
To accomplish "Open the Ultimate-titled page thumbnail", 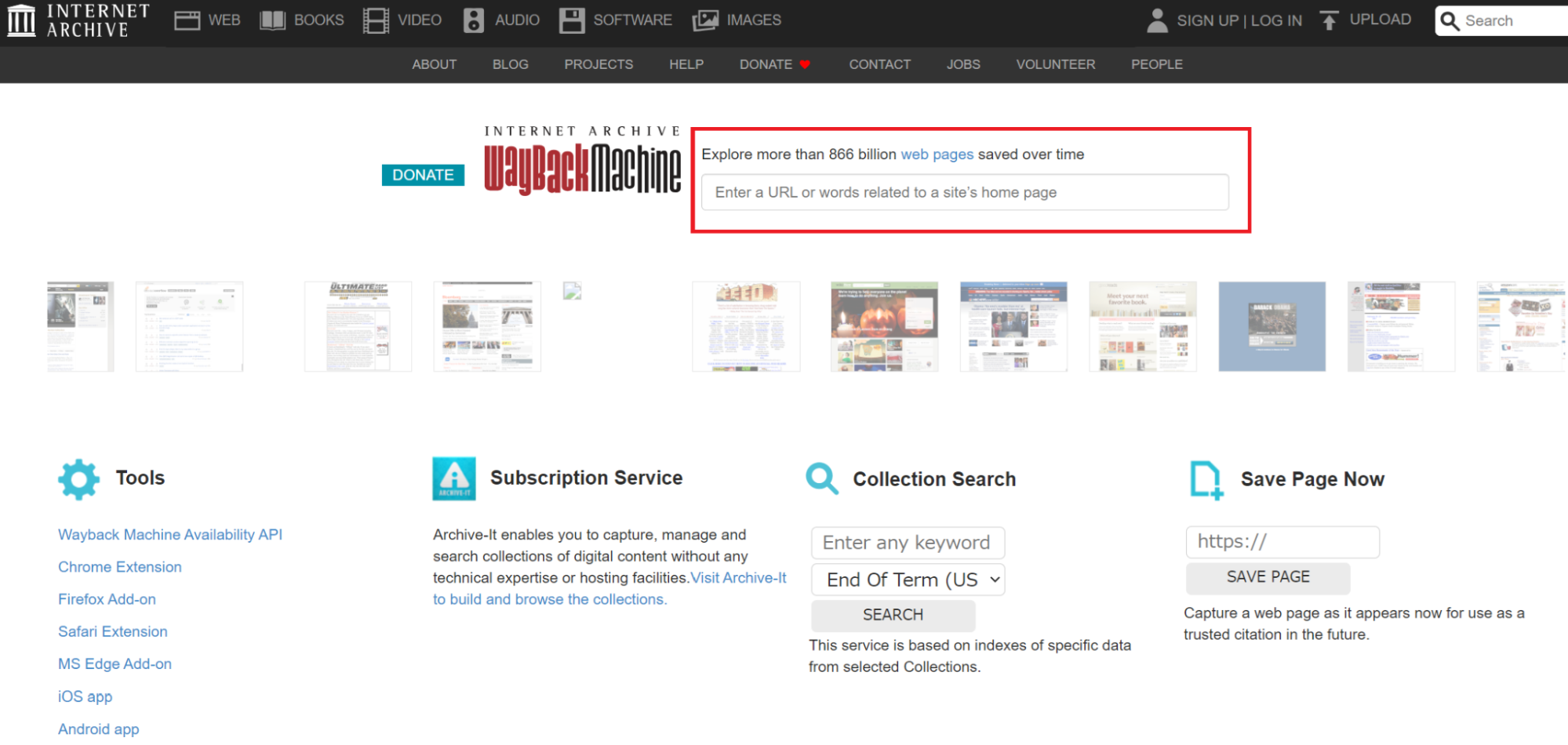I will point(358,326).
